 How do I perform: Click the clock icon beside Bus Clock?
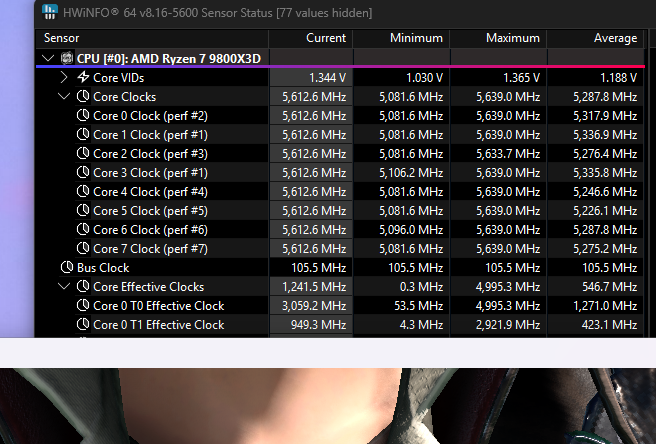tap(67, 268)
